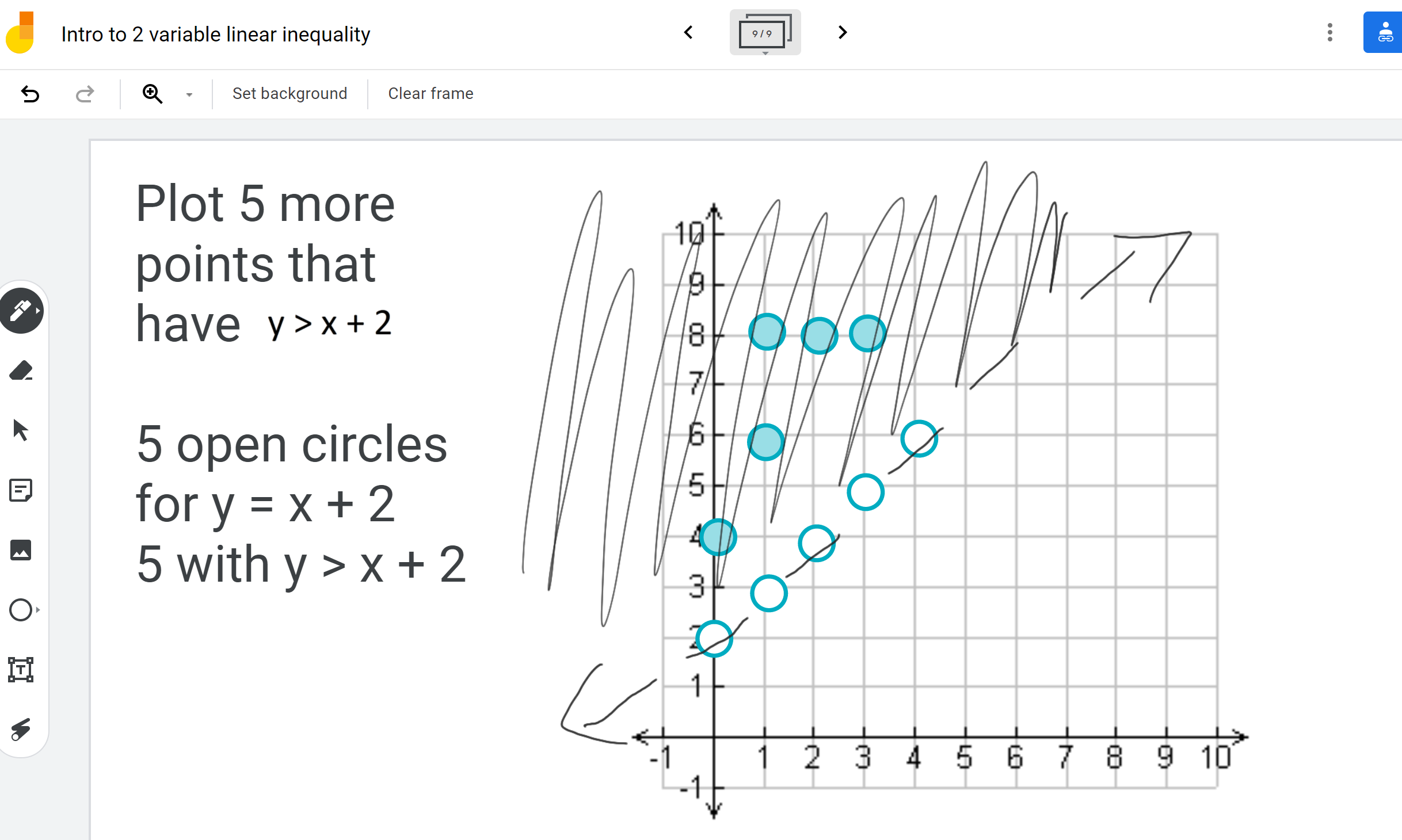1402x840 pixels.
Task: Redo the last action
Action: tap(84, 94)
